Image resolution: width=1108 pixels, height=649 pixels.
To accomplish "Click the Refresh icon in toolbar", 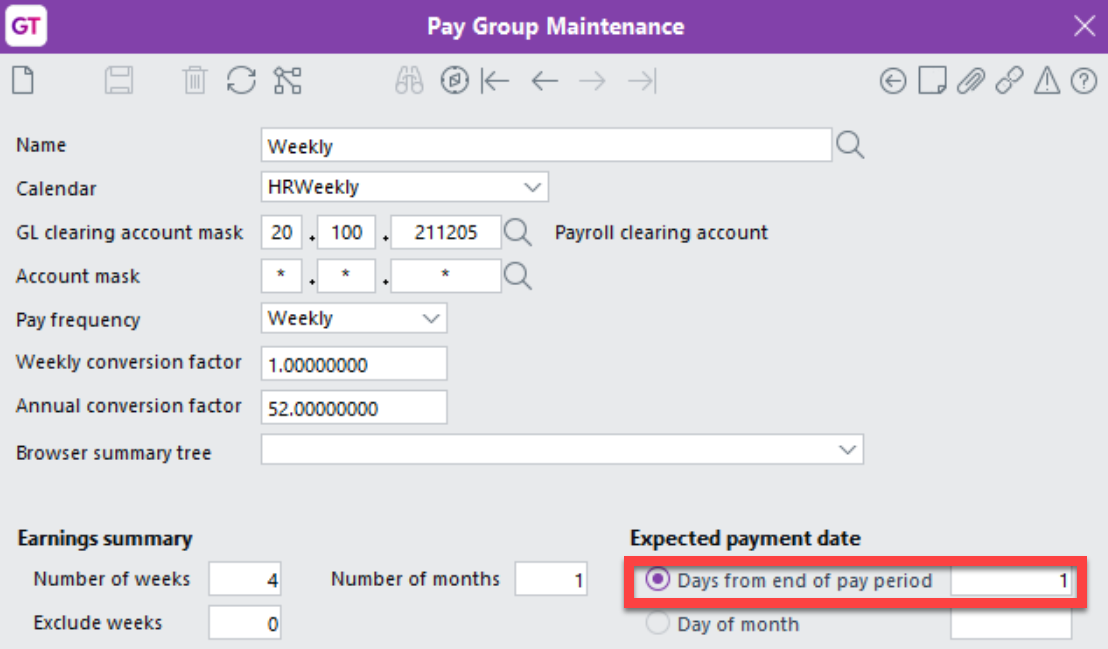I will coord(241,80).
